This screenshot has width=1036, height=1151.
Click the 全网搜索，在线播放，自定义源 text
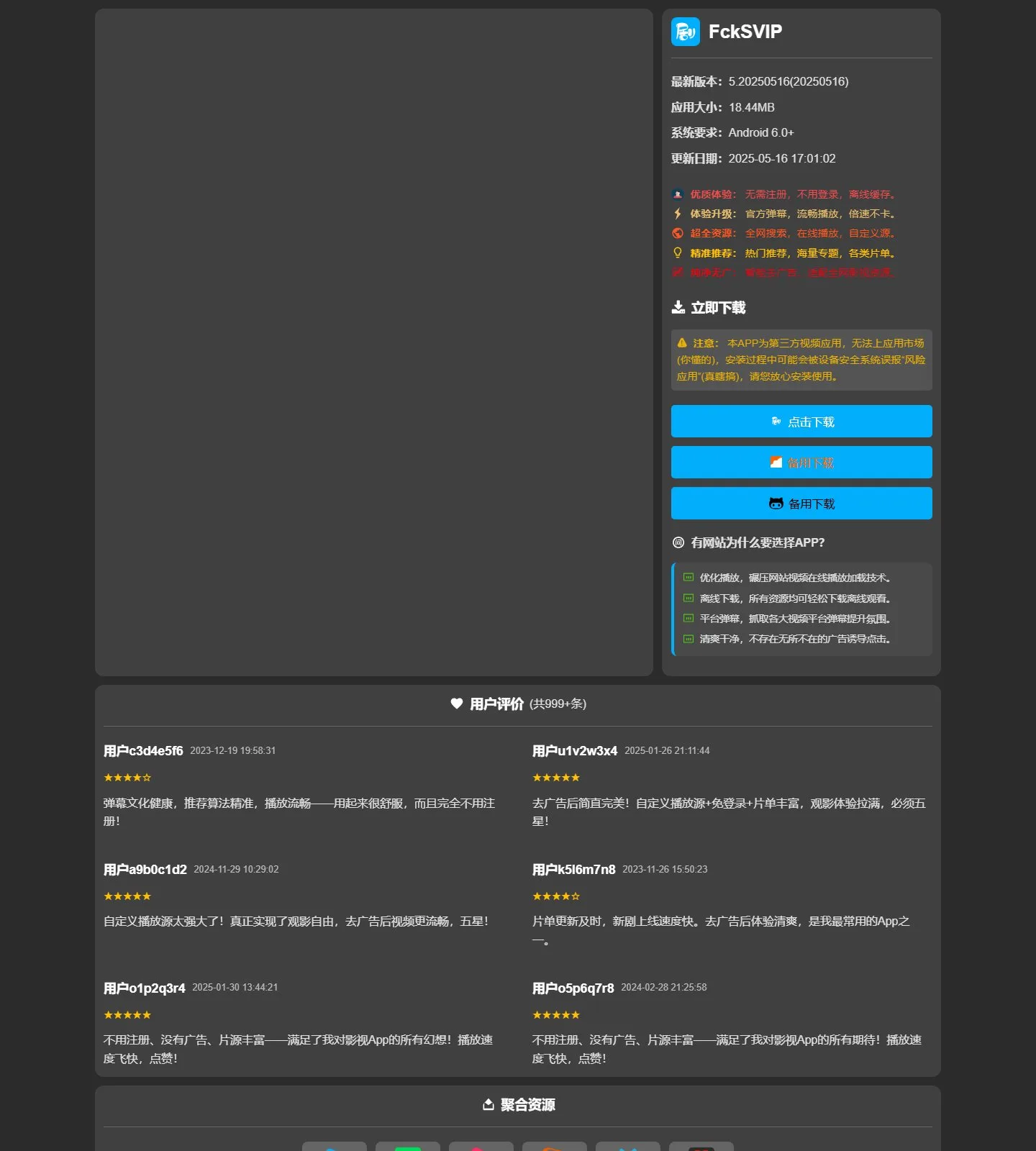[x=820, y=233]
